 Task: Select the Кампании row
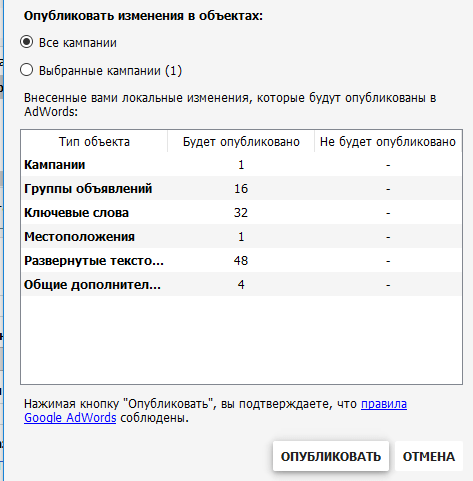pos(241,165)
